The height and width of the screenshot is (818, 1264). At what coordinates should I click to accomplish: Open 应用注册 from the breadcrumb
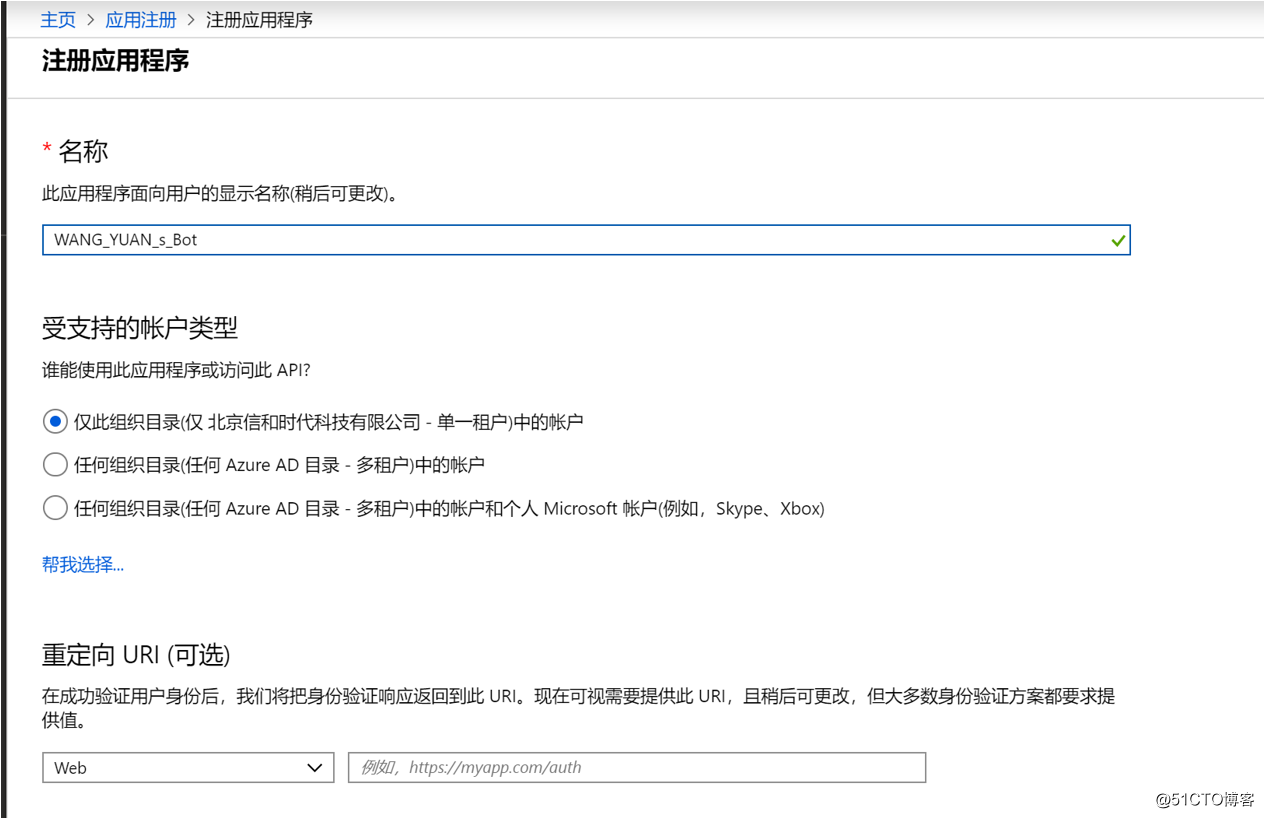pyautogui.click(x=140, y=19)
